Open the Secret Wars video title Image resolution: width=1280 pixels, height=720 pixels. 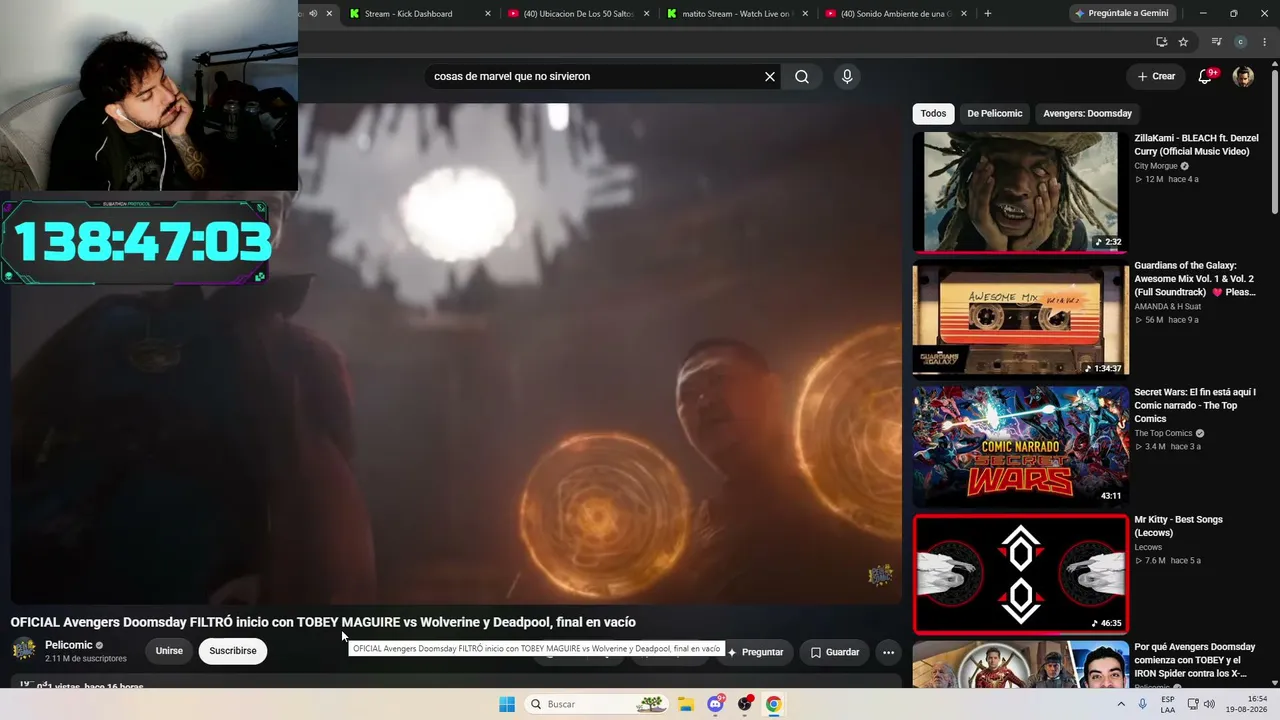coord(1195,405)
